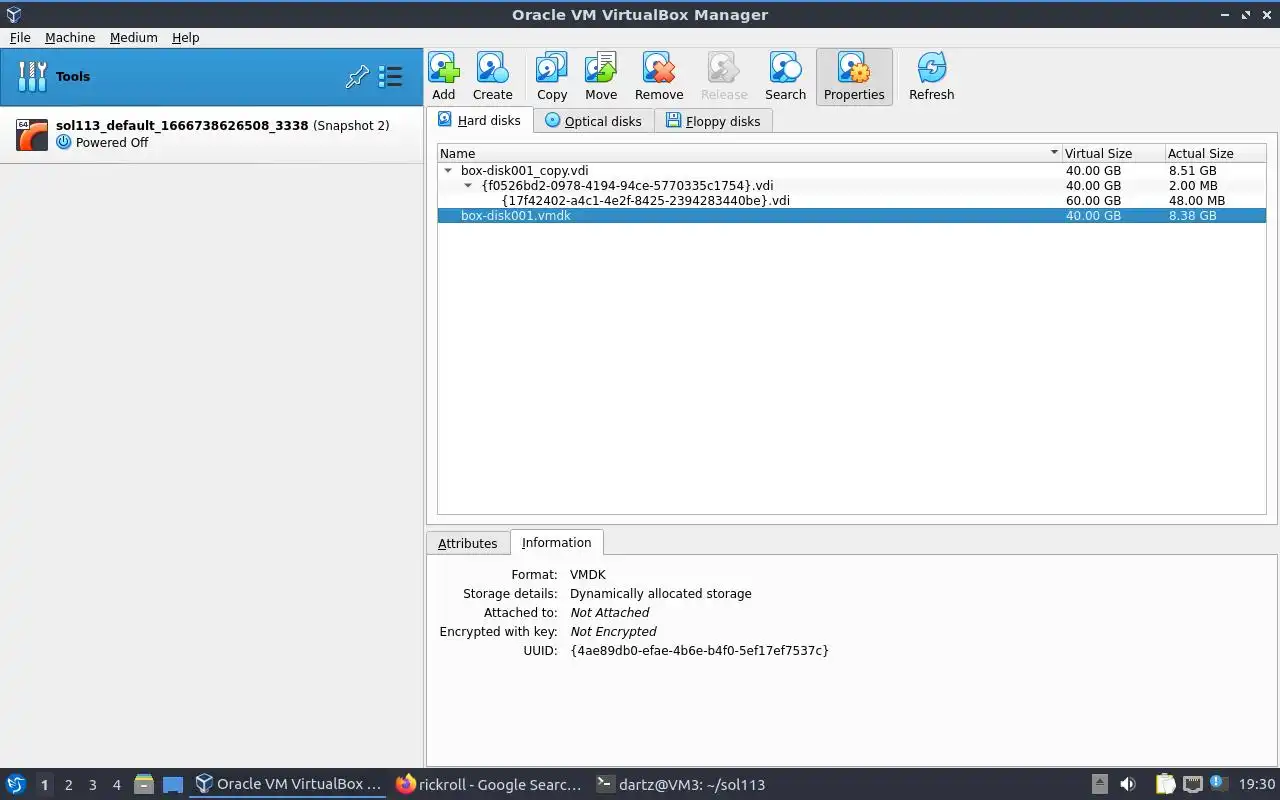1280x800 pixels.
Task: Click the Create disk toolbar icon
Action: [492, 77]
